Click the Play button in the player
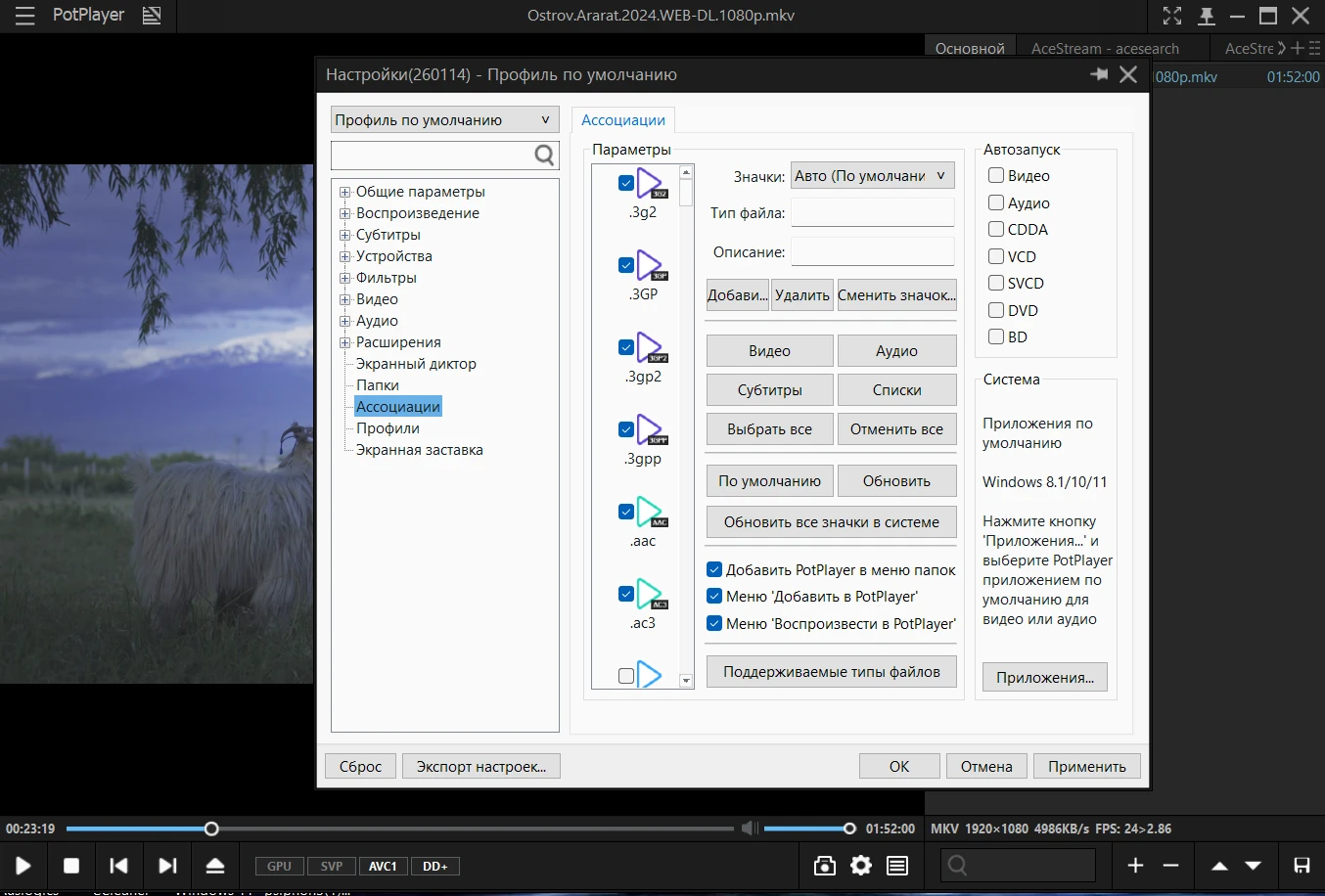 (x=23, y=866)
